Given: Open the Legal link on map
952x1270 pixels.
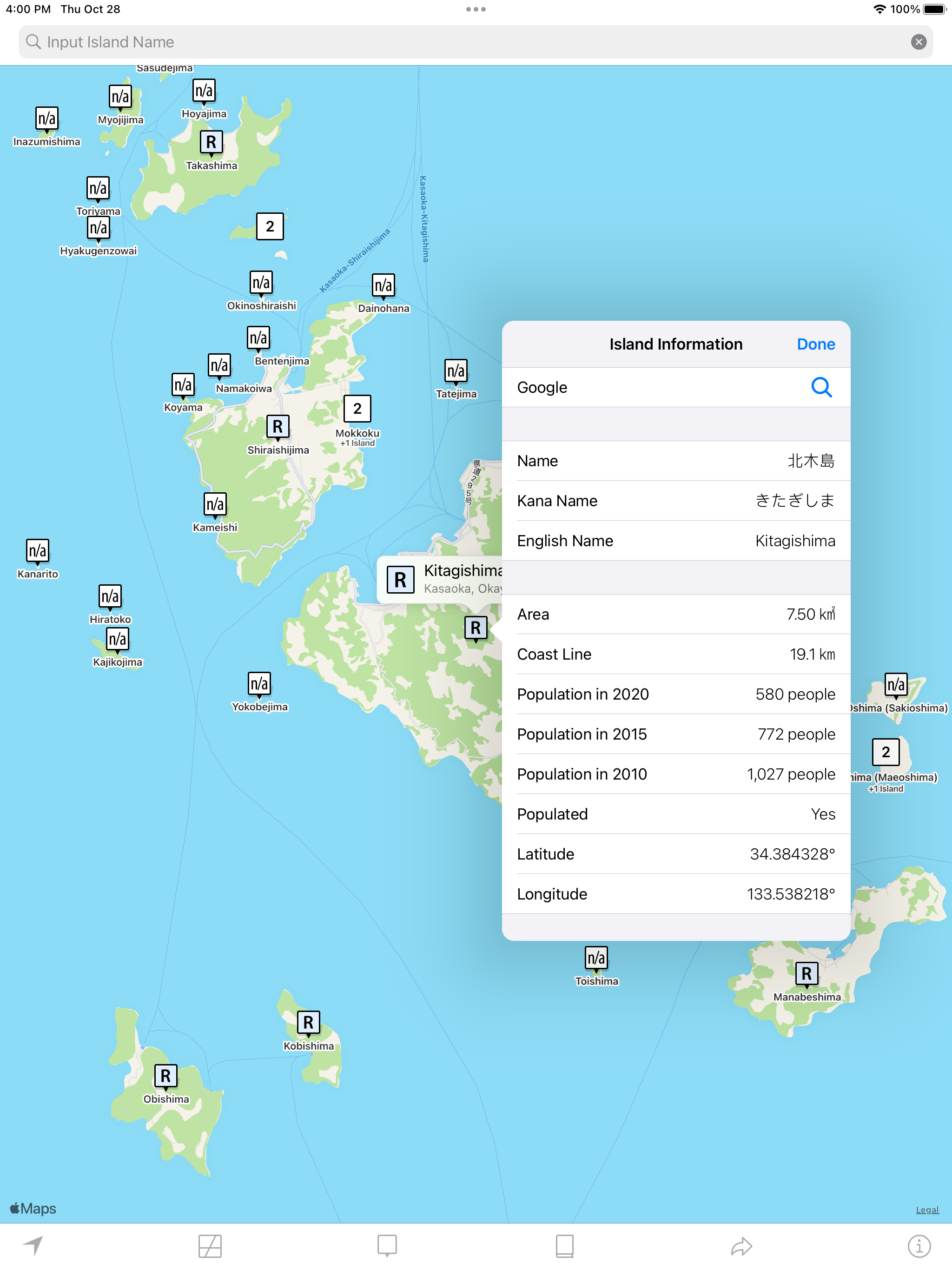Looking at the screenshot, I should tap(927, 1209).
